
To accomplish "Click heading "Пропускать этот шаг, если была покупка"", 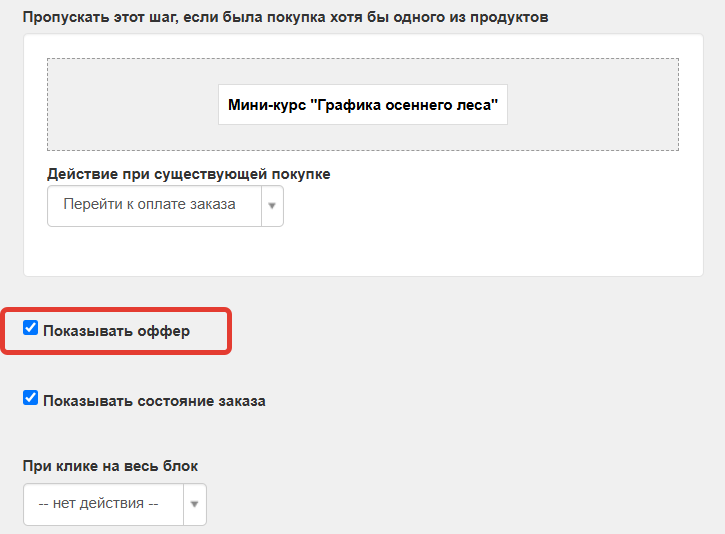I will pos(175,17).
